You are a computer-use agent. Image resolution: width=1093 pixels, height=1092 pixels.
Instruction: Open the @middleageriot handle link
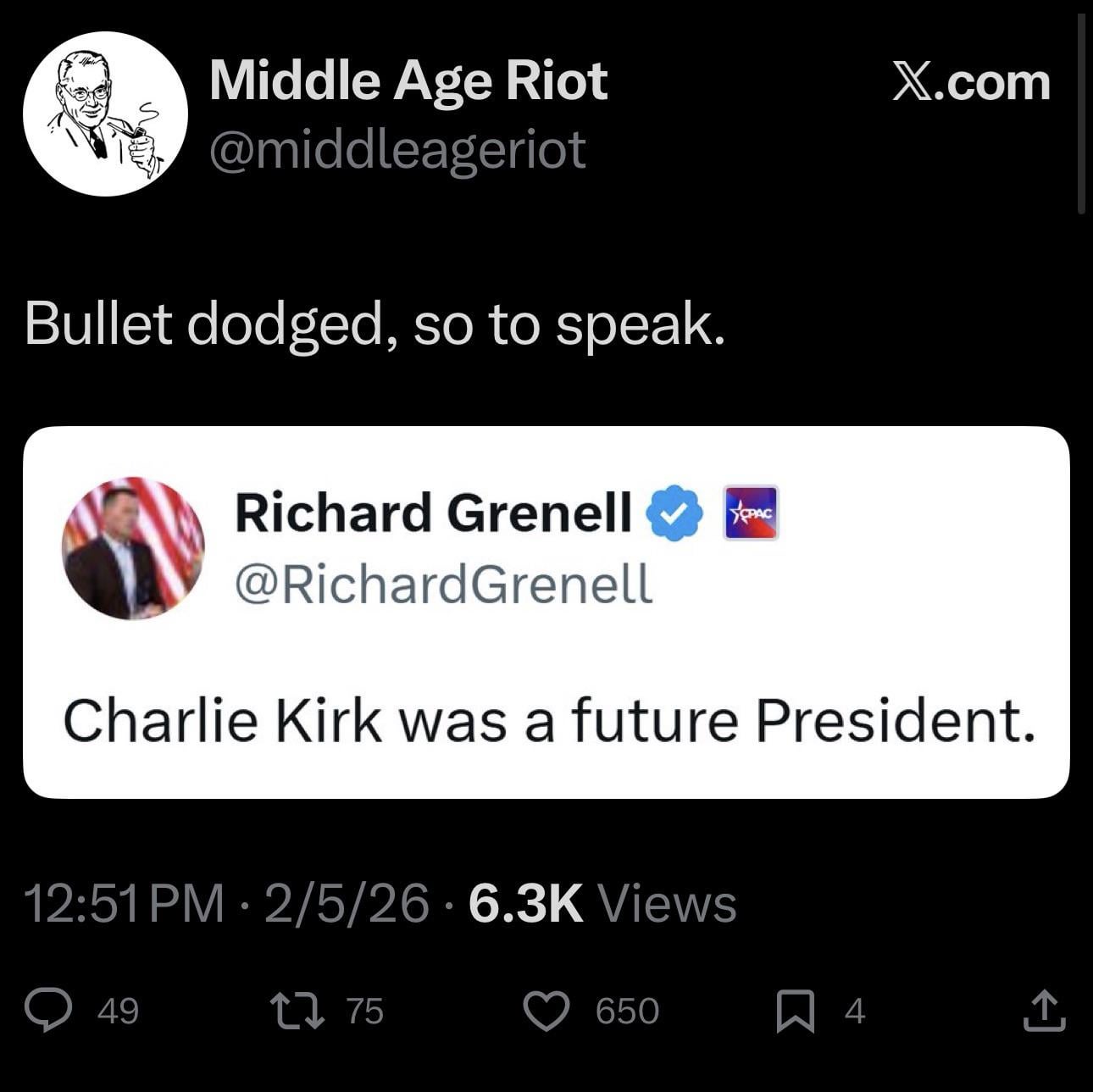[397, 150]
